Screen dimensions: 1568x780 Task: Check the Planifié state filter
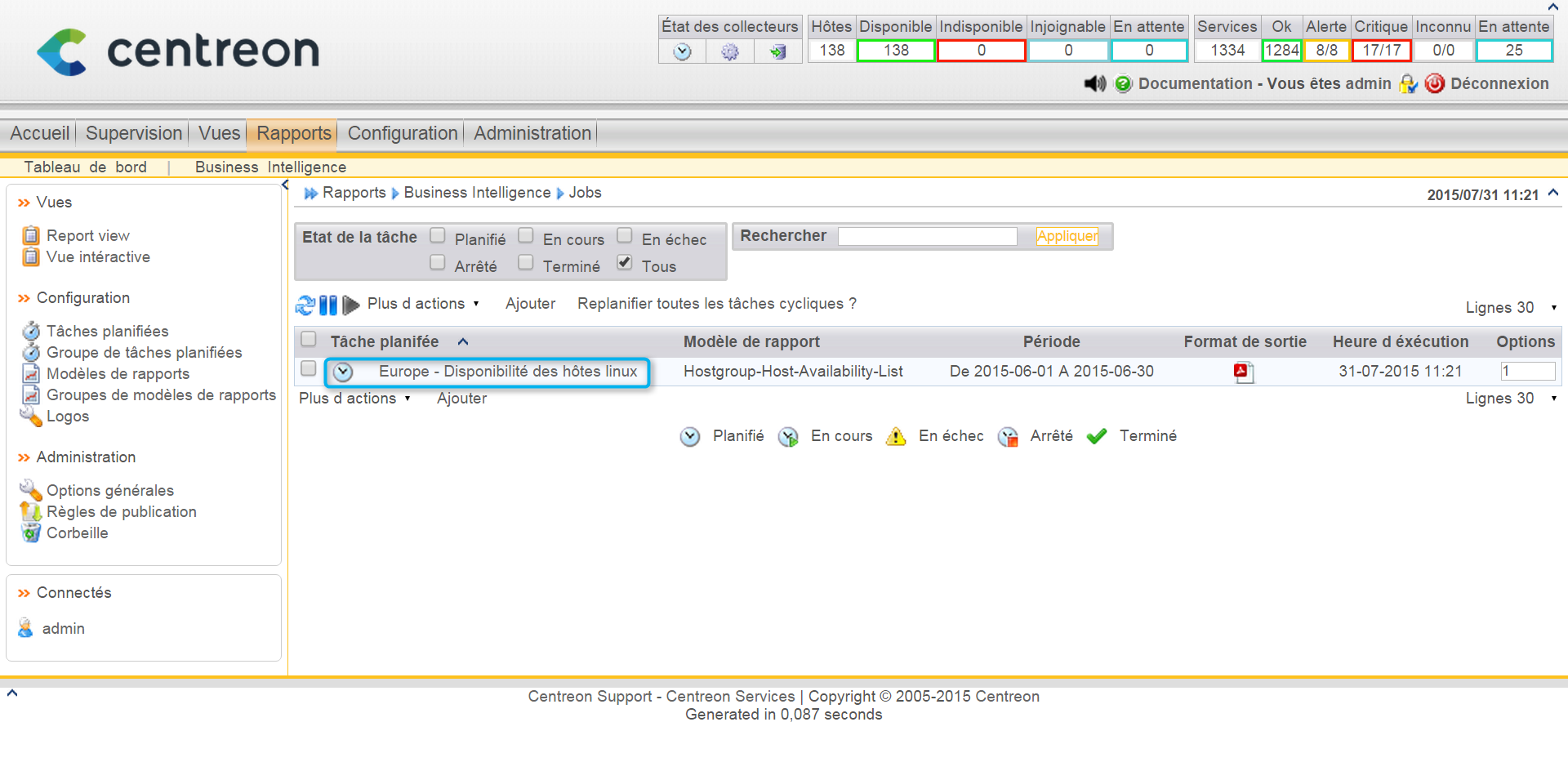[x=438, y=235]
